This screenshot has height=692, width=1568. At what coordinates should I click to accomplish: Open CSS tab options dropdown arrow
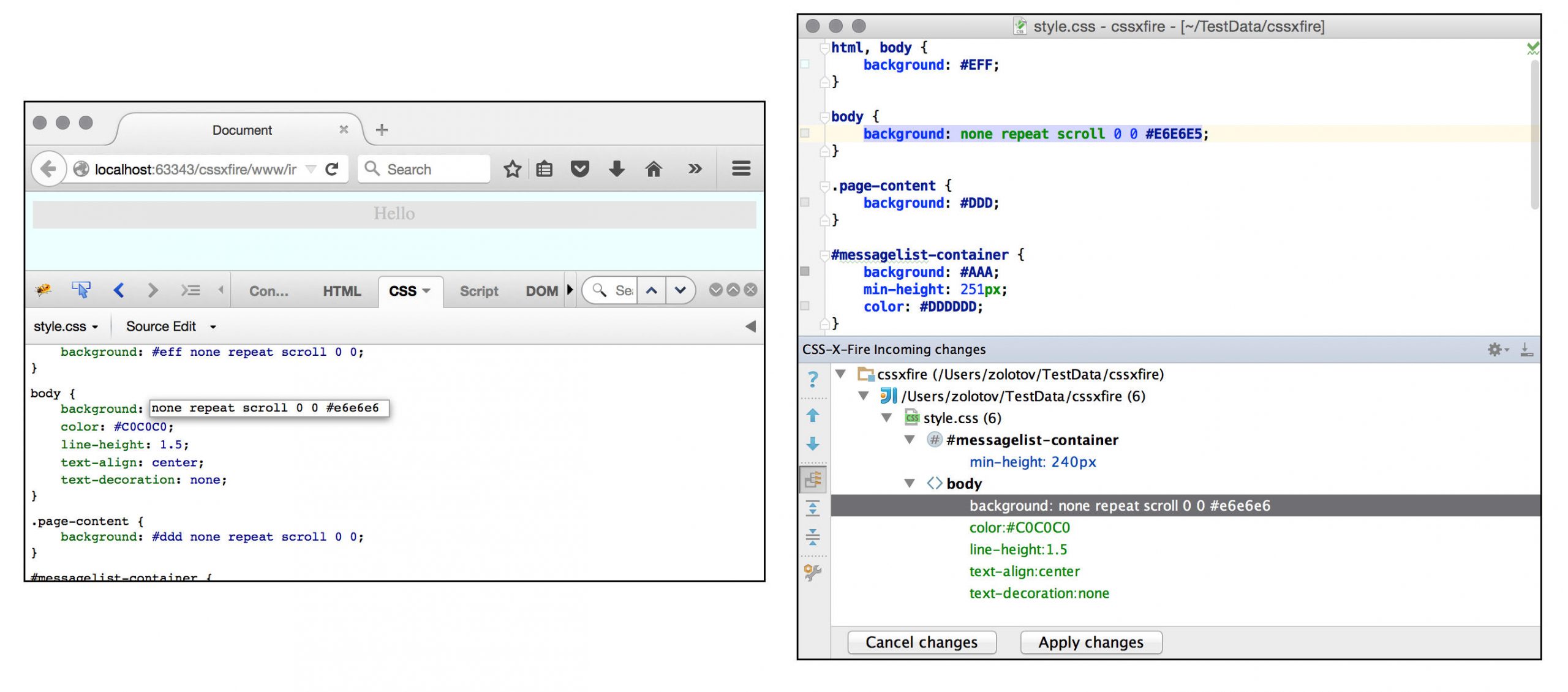[426, 291]
